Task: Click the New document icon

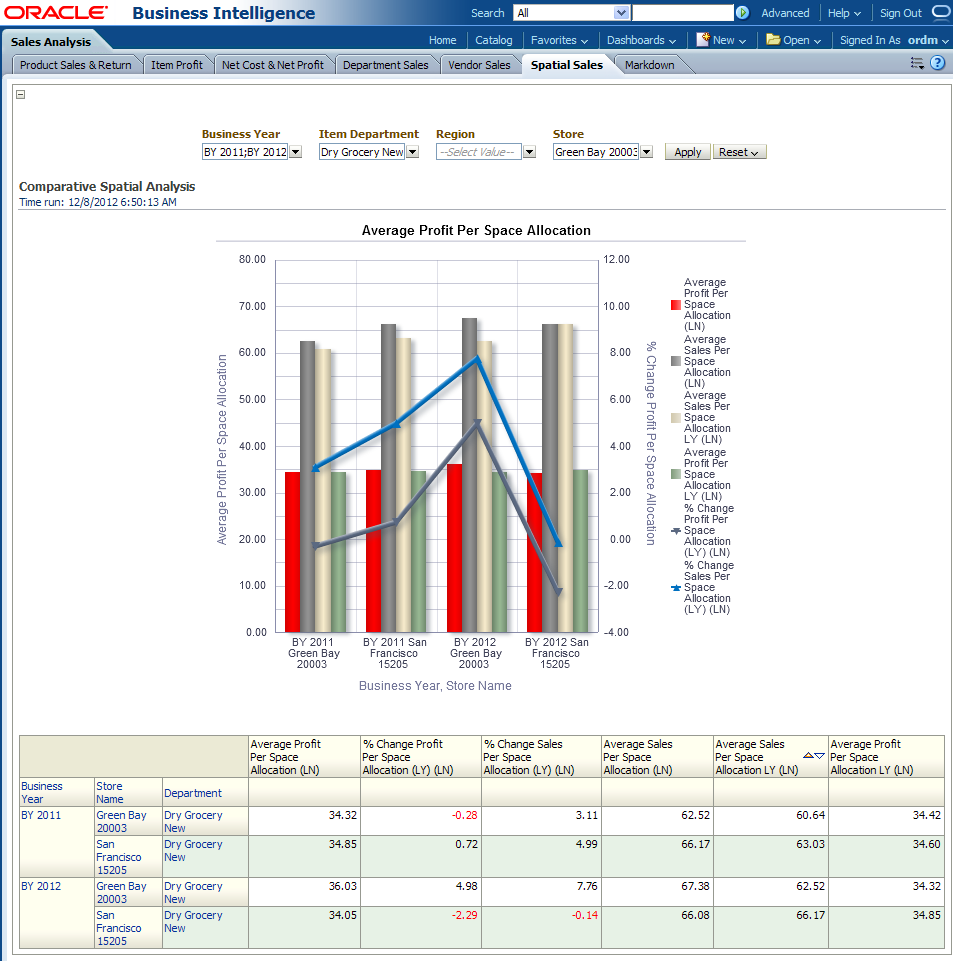Action: pyautogui.click(x=704, y=40)
